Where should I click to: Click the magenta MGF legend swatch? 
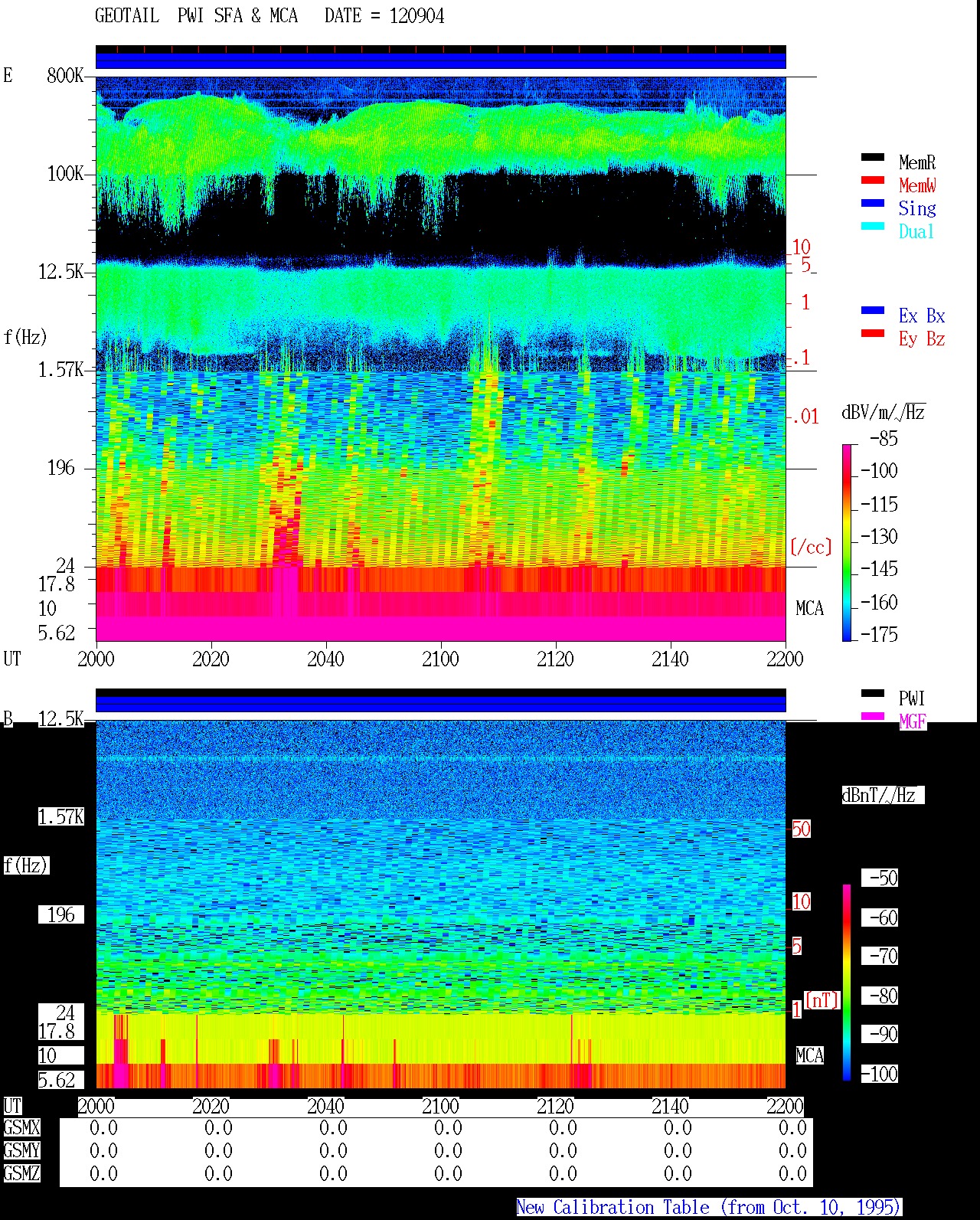[x=873, y=717]
